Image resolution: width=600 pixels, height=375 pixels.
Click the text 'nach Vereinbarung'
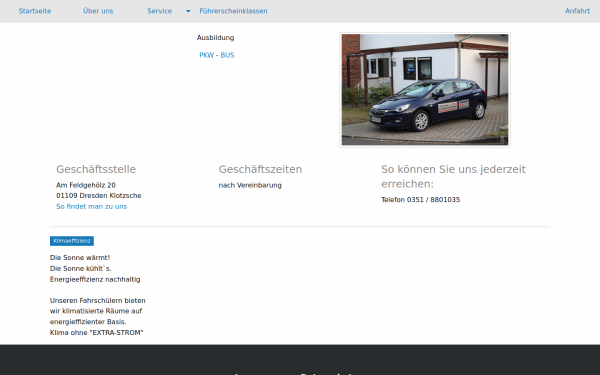tap(250, 185)
